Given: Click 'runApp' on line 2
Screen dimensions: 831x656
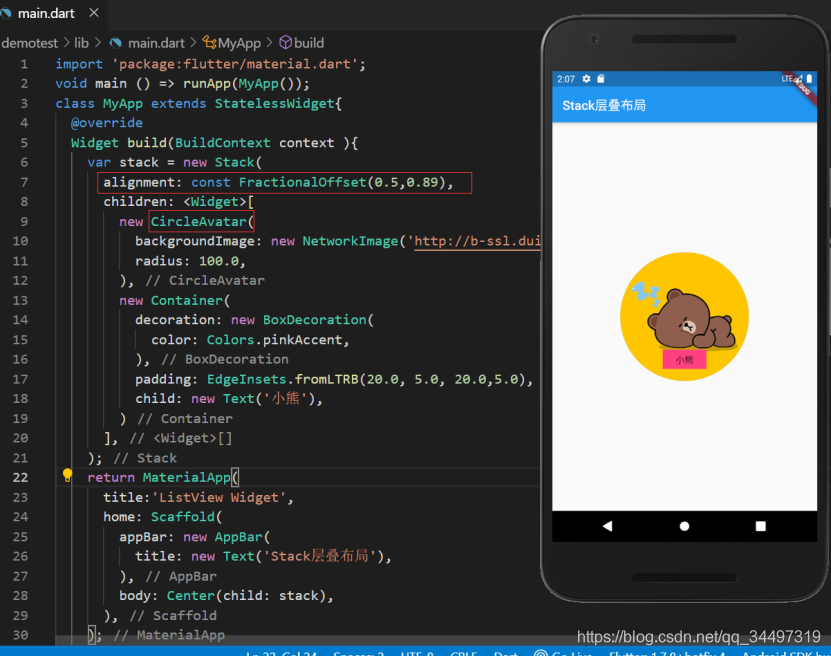Looking at the screenshot, I should tap(207, 84).
